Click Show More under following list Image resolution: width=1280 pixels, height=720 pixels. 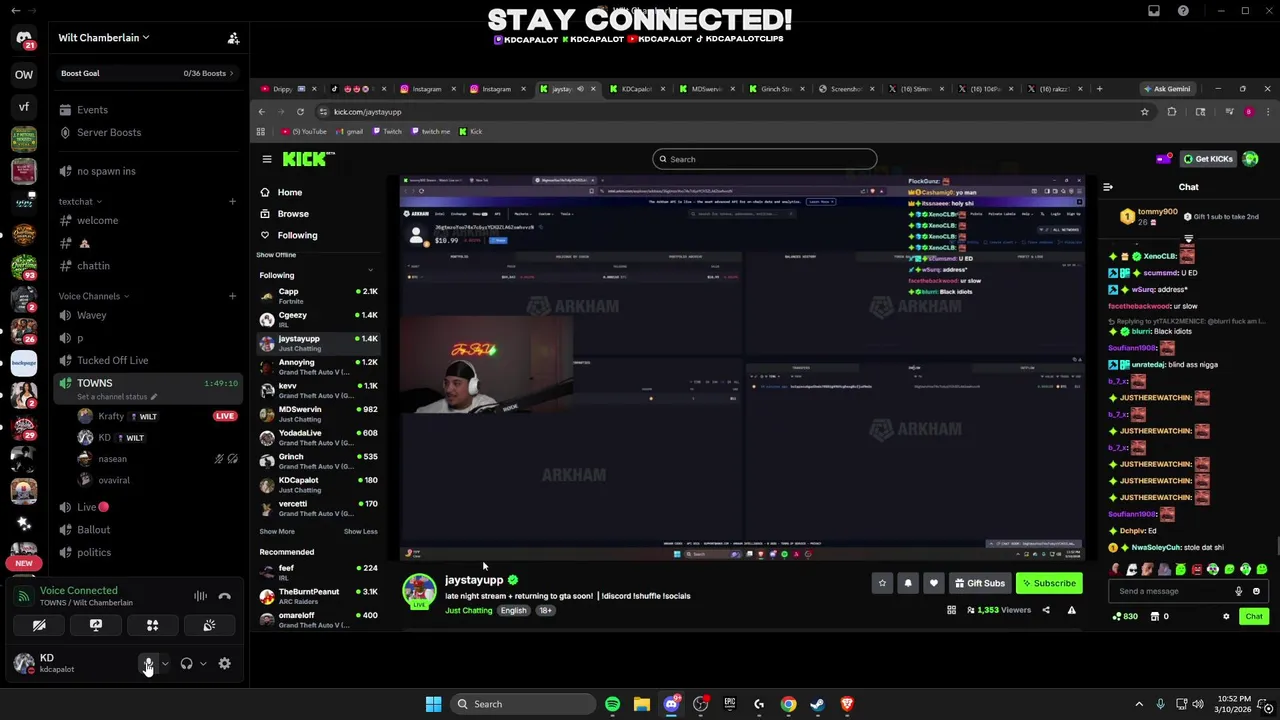277,532
